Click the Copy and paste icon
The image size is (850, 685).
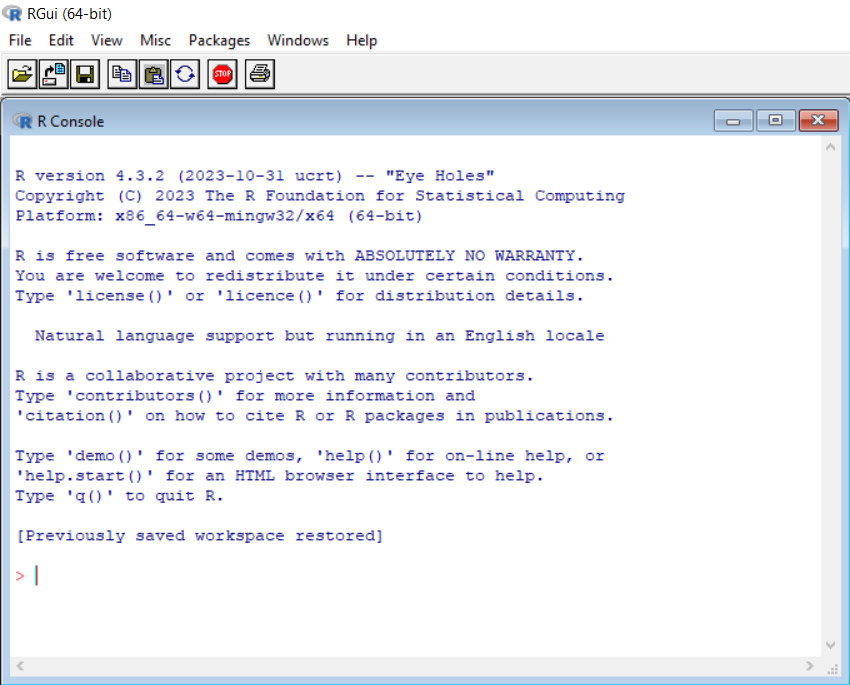(185, 74)
